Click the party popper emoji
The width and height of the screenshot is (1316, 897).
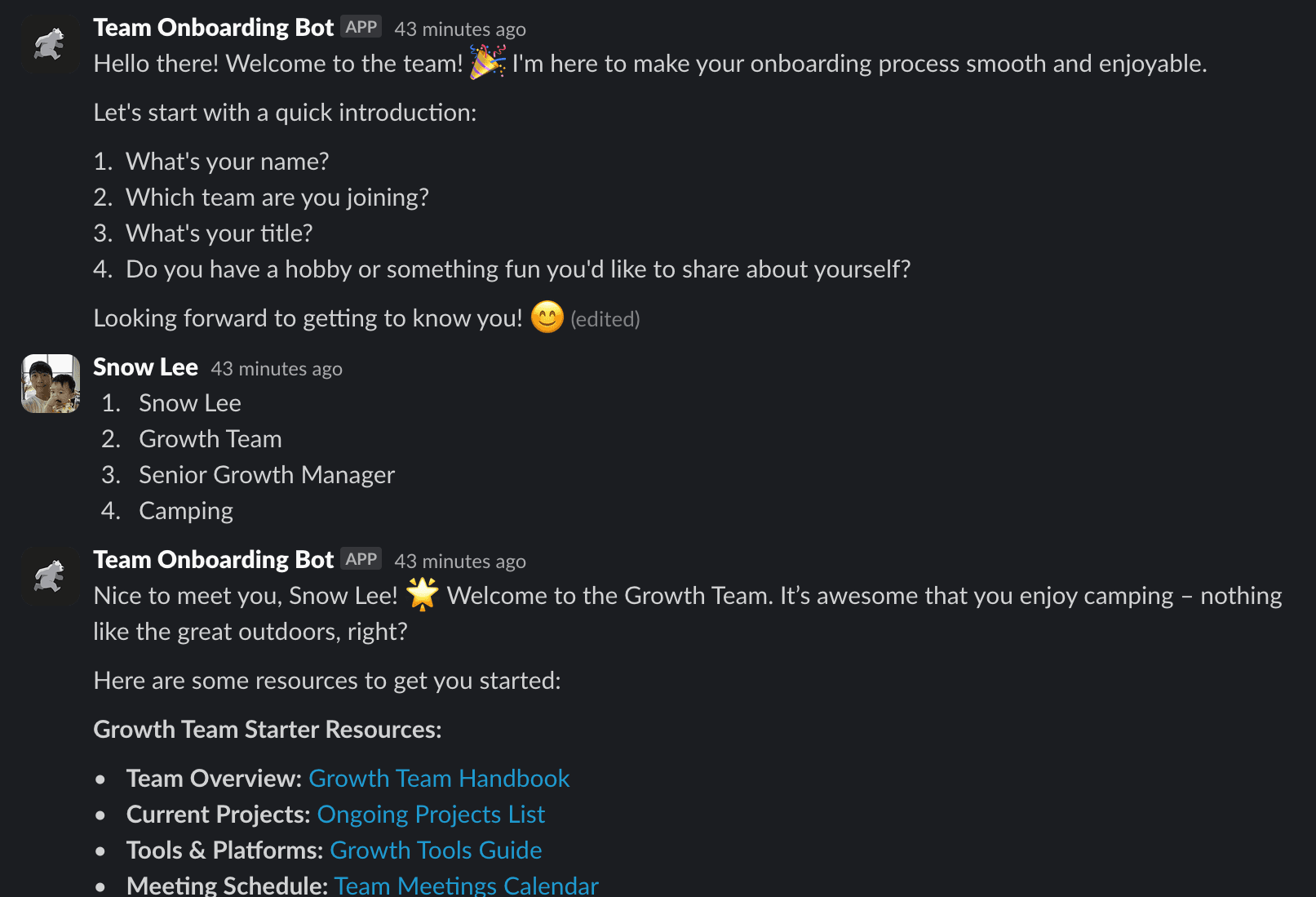coord(488,63)
